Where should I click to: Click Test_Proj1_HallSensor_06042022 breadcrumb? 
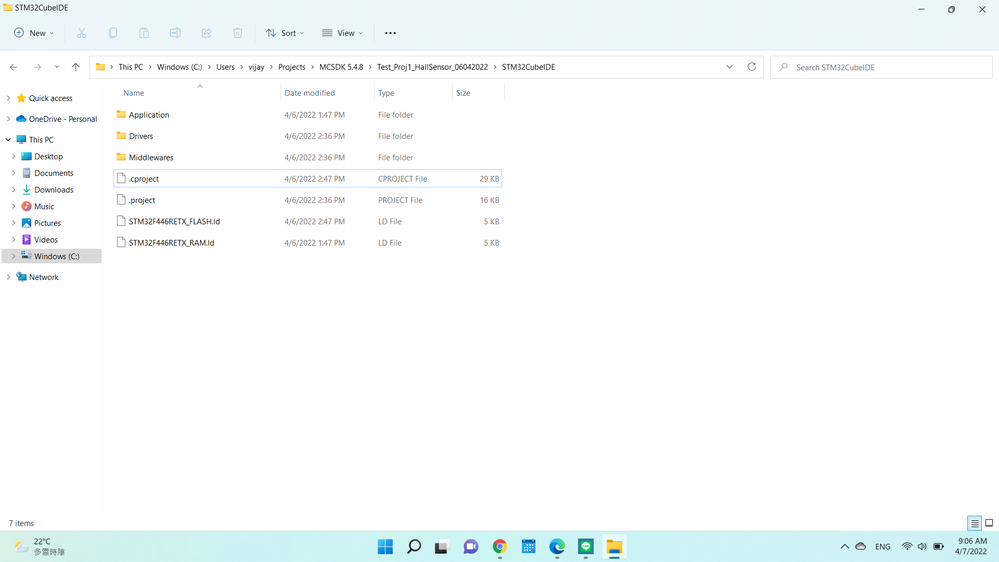pyautogui.click(x=432, y=67)
